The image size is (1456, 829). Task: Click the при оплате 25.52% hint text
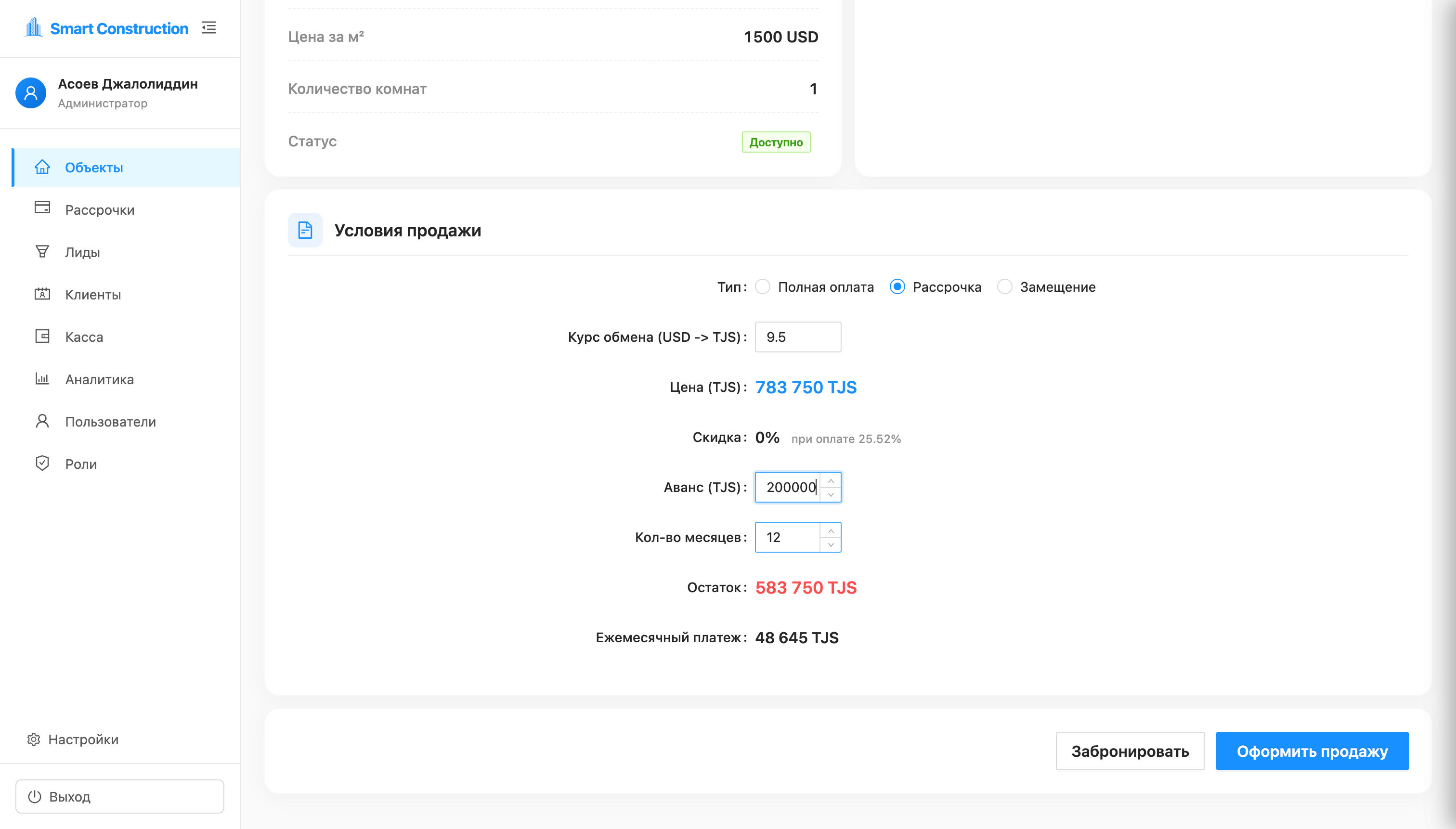(846, 439)
